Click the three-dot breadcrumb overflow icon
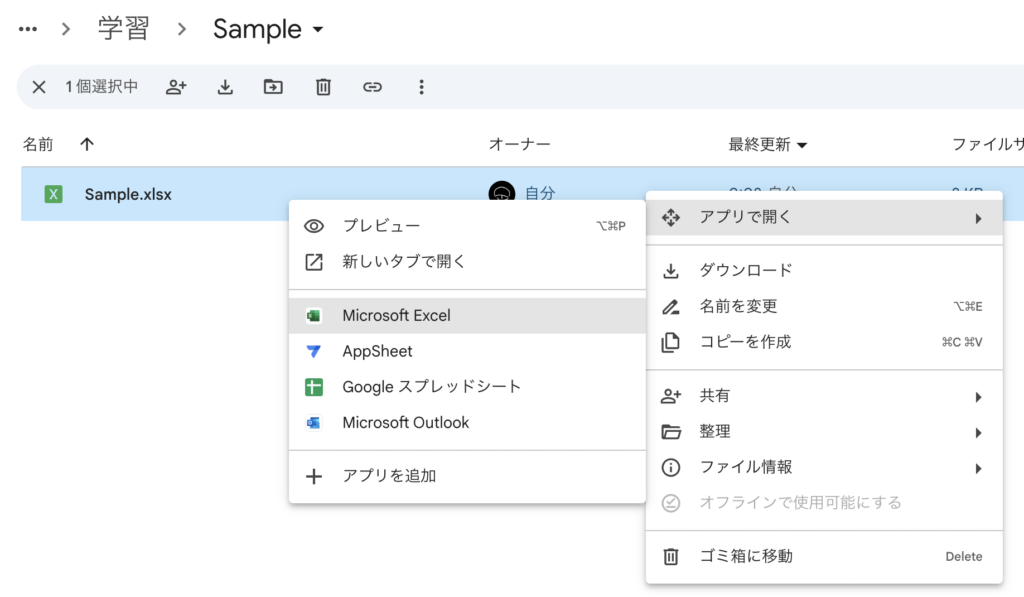 click(x=28, y=29)
